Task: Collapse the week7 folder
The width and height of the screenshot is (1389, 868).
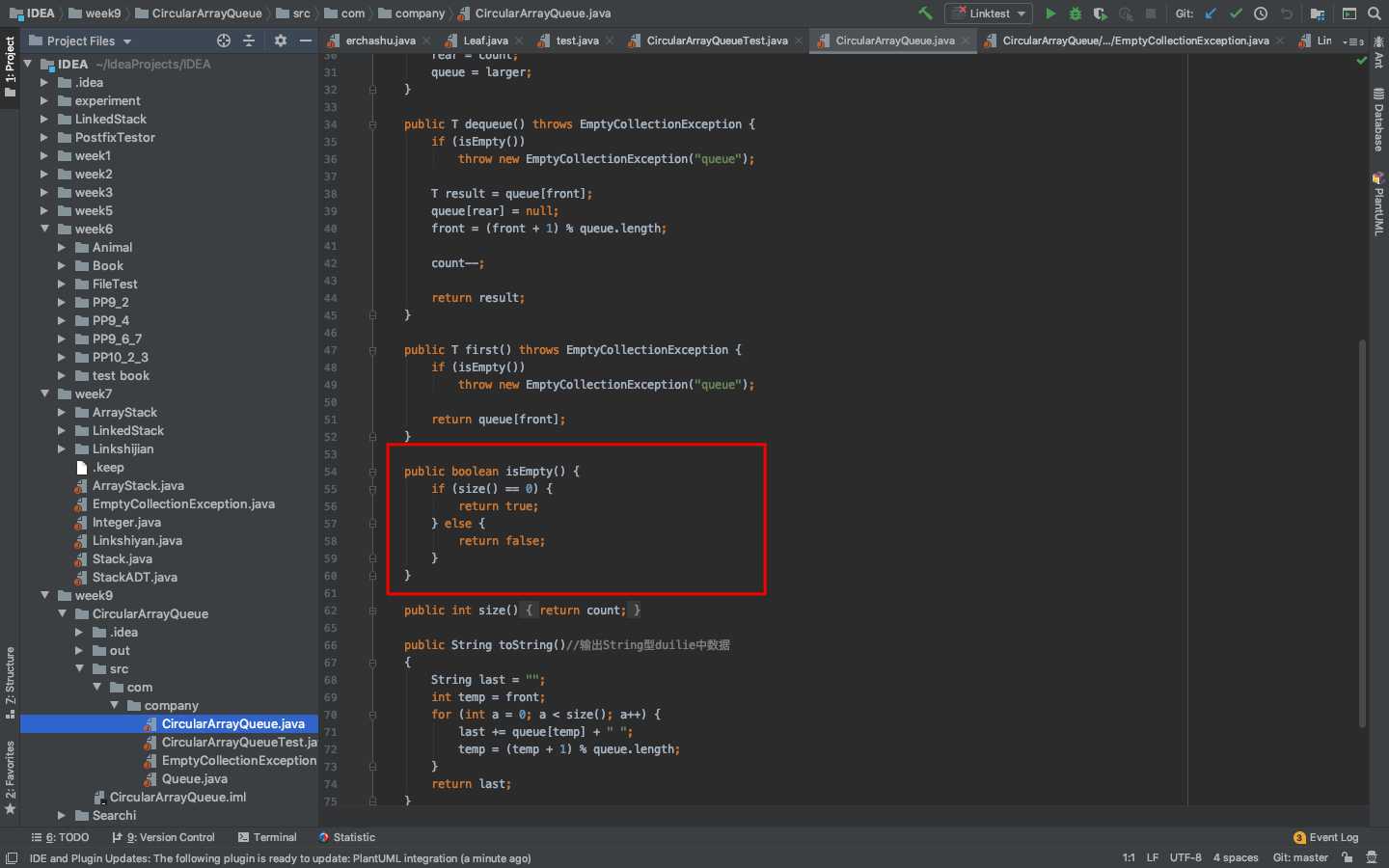Action: tap(44, 393)
